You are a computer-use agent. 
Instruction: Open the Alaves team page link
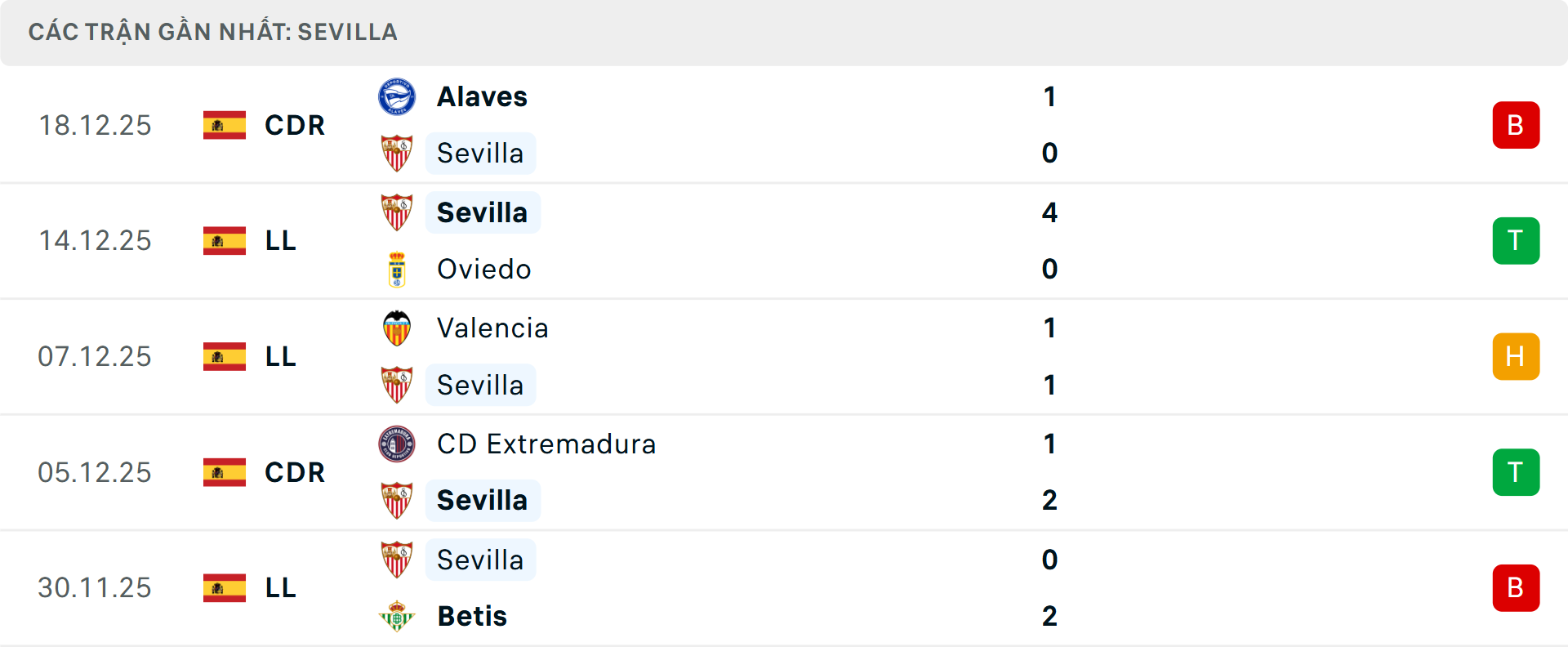482,96
